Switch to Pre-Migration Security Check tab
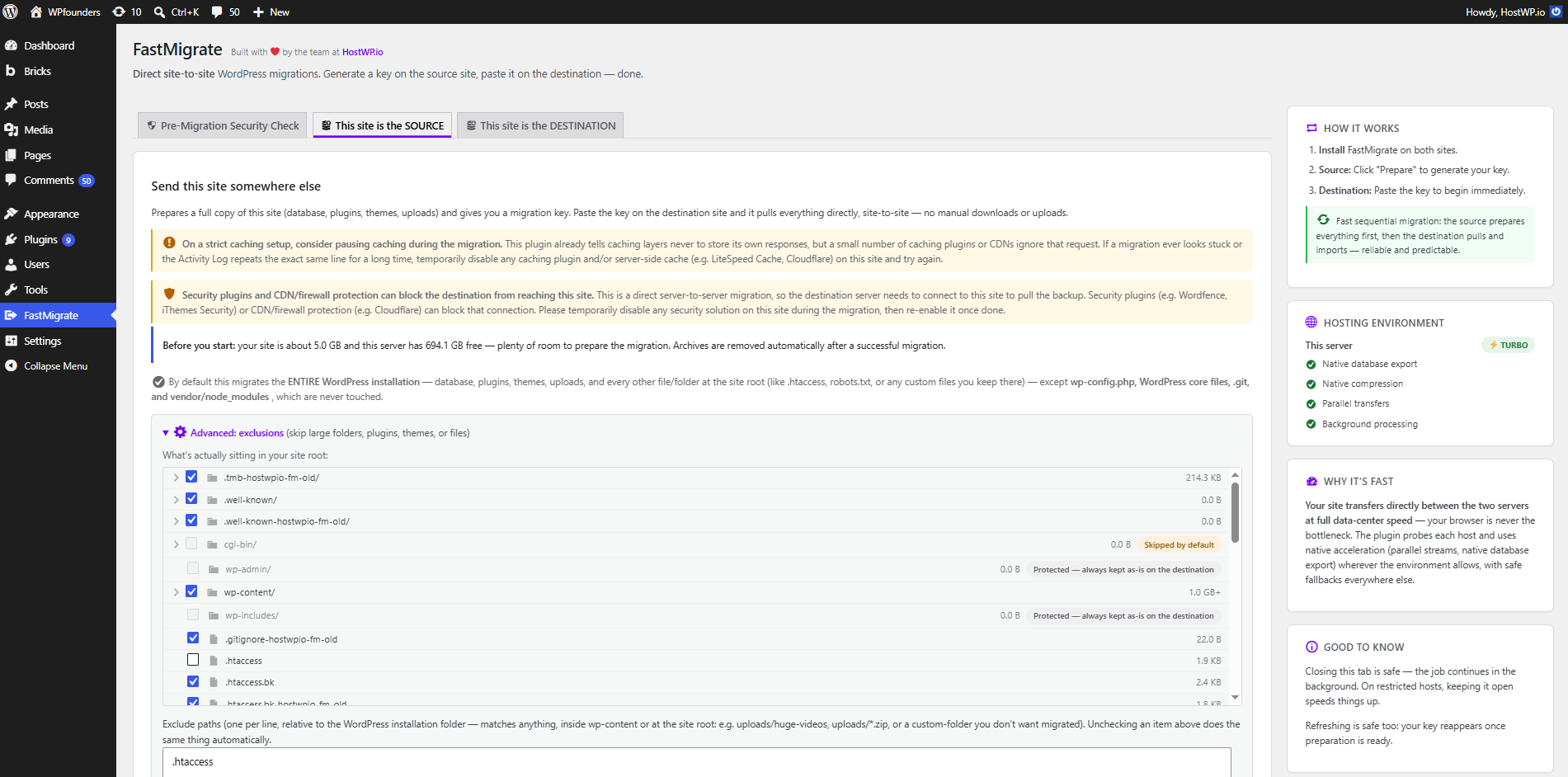The height and width of the screenshot is (777, 1568). (223, 125)
